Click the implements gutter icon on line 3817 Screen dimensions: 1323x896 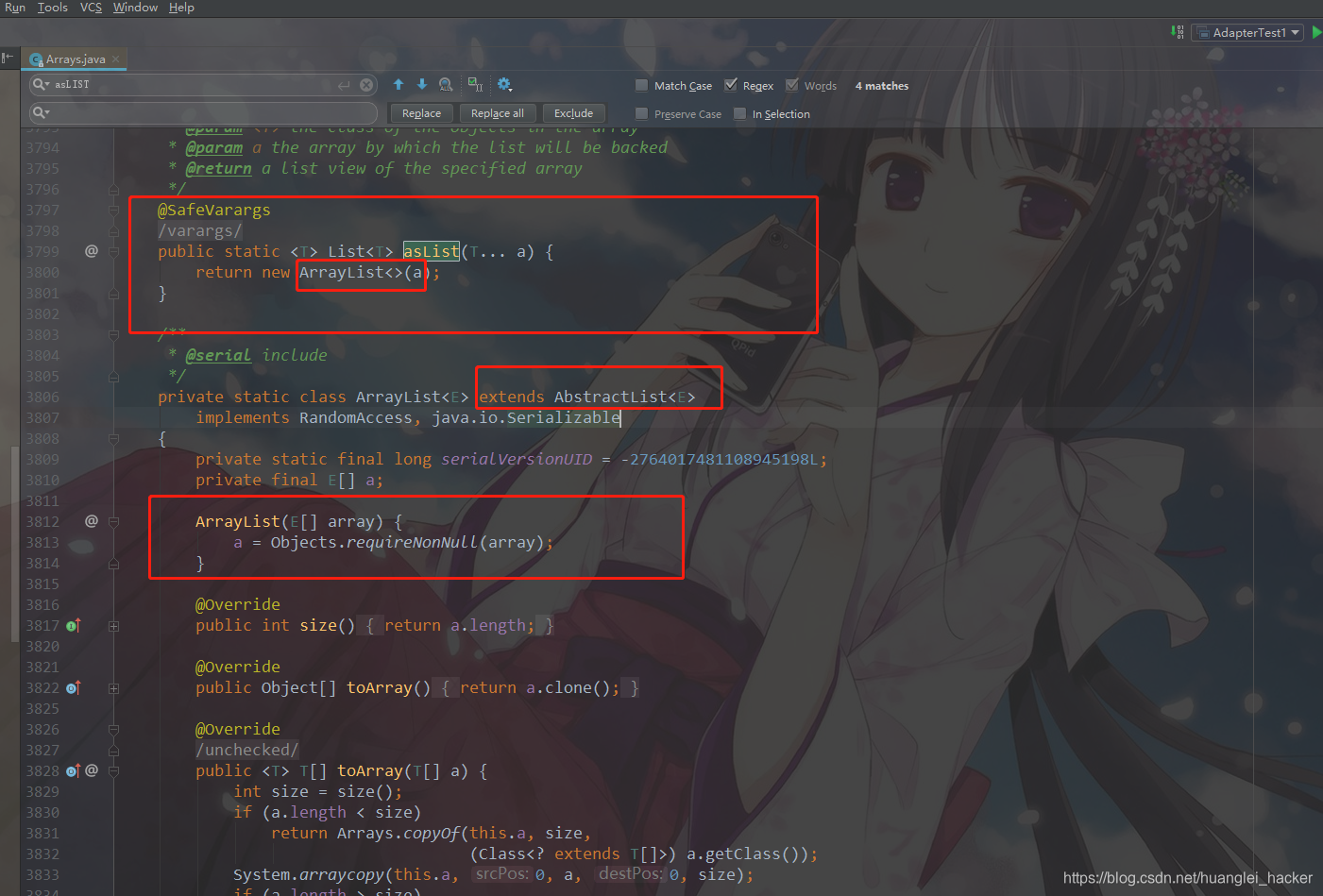(74, 625)
